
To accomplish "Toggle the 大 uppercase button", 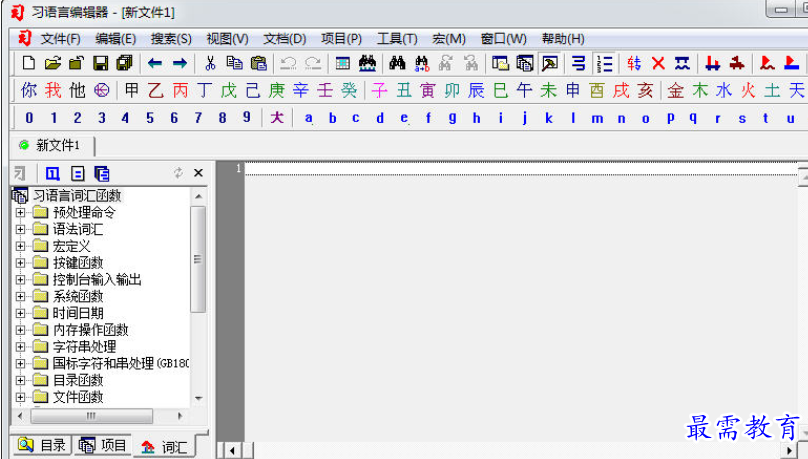I will tap(277, 117).
